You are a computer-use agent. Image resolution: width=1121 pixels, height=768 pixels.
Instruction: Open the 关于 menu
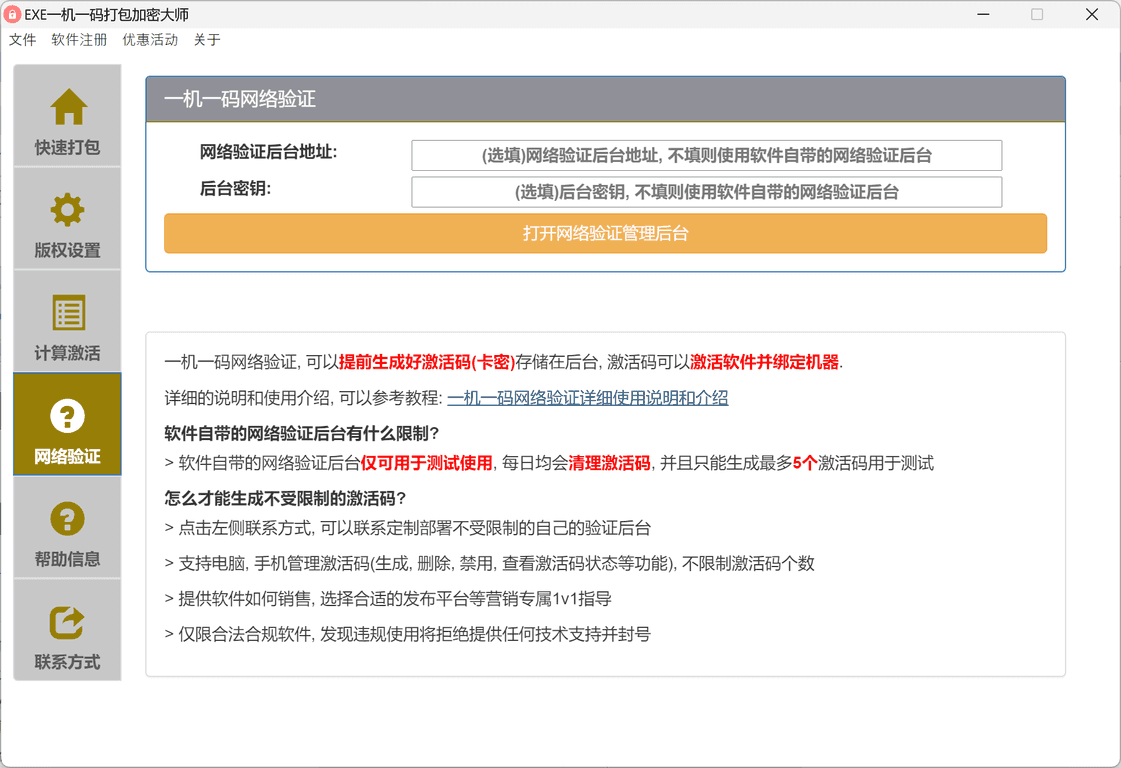tap(207, 40)
